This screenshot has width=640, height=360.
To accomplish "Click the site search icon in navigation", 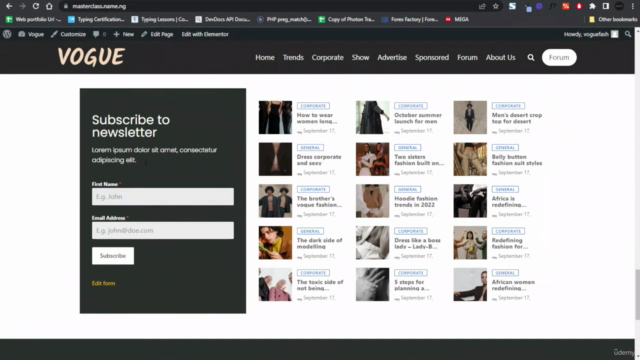I will coord(531,58).
